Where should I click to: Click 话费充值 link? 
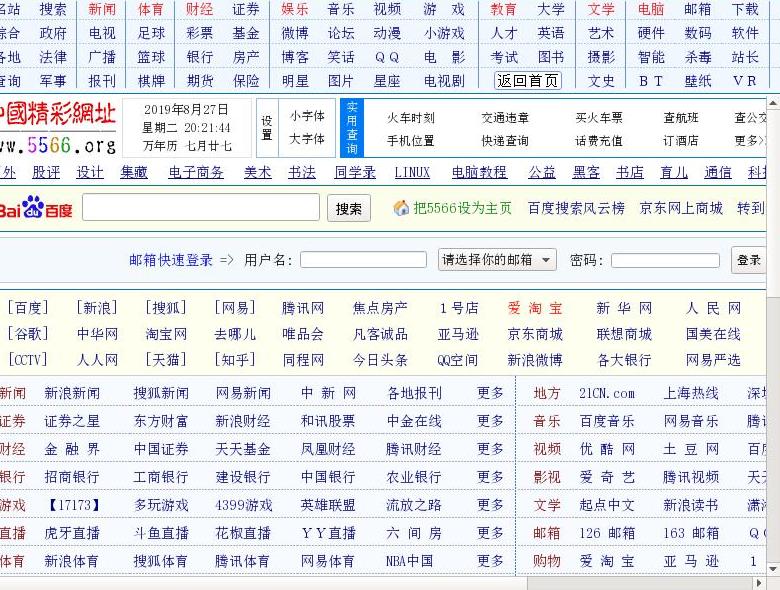tap(599, 141)
